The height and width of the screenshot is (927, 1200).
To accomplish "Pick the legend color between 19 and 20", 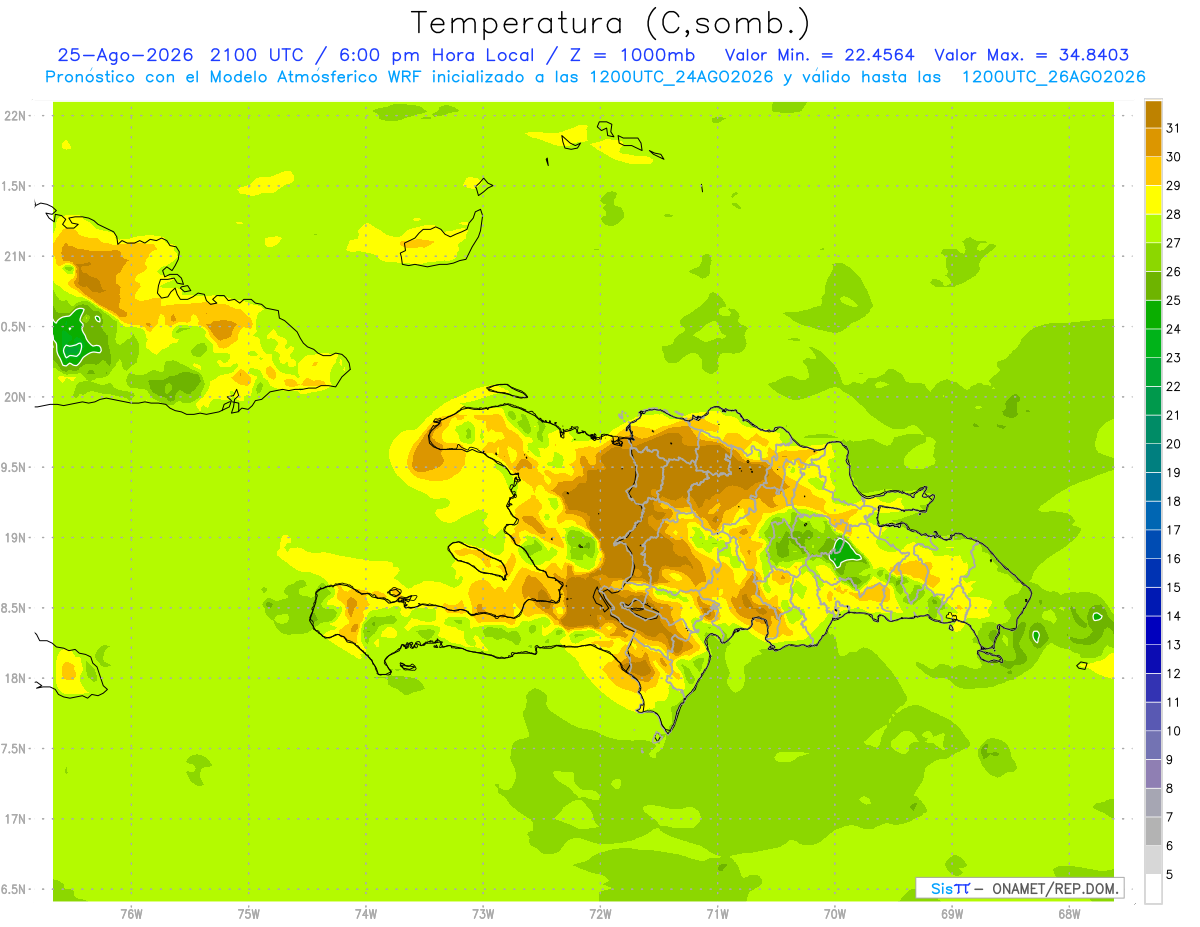I will coord(1153,458).
